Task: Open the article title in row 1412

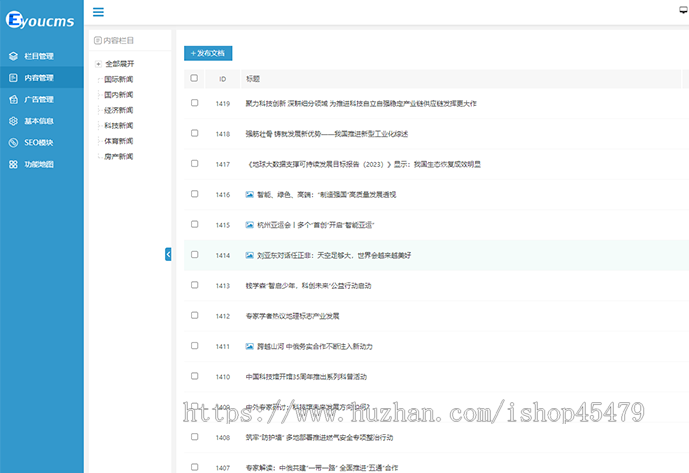Action: pos(292,316)
